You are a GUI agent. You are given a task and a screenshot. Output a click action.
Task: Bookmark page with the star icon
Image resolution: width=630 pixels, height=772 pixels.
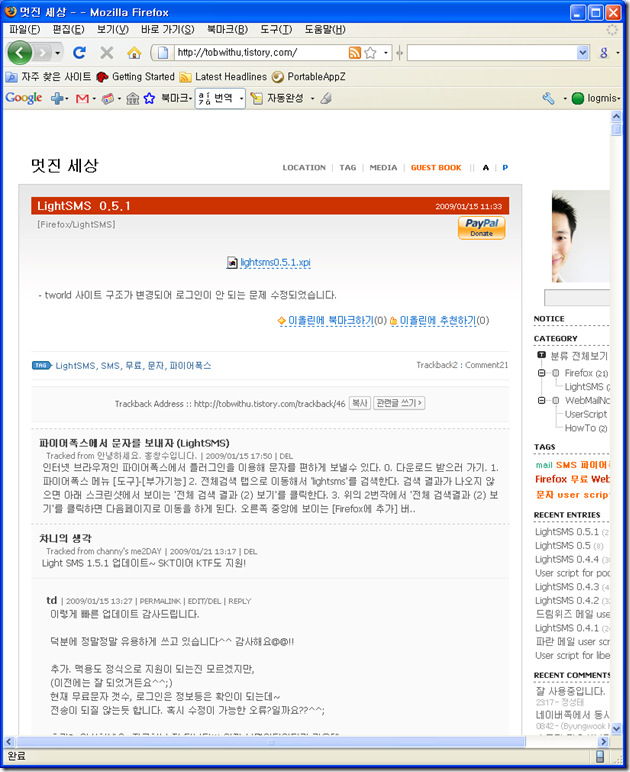click(x=371, y=53)
